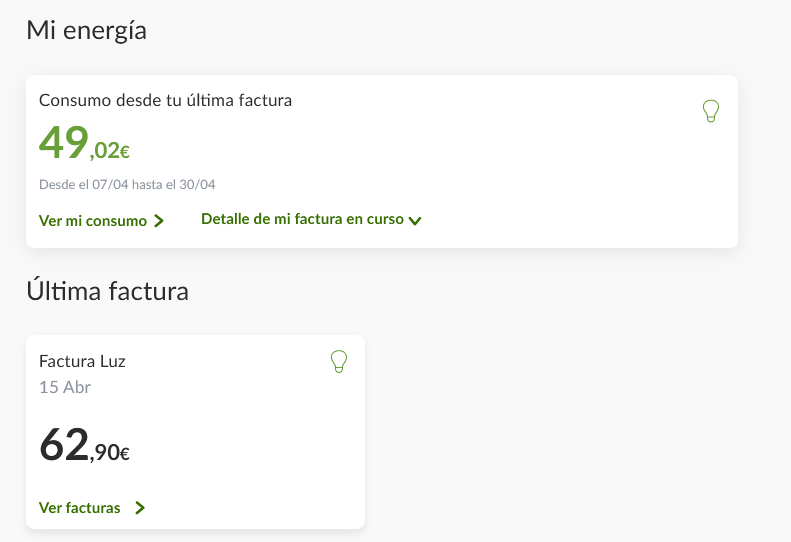Screen dimensions: 791x542
Task: Click the down chevron after Detalle de mi factura
Action: pyautogui.click(x=415, y=220)
